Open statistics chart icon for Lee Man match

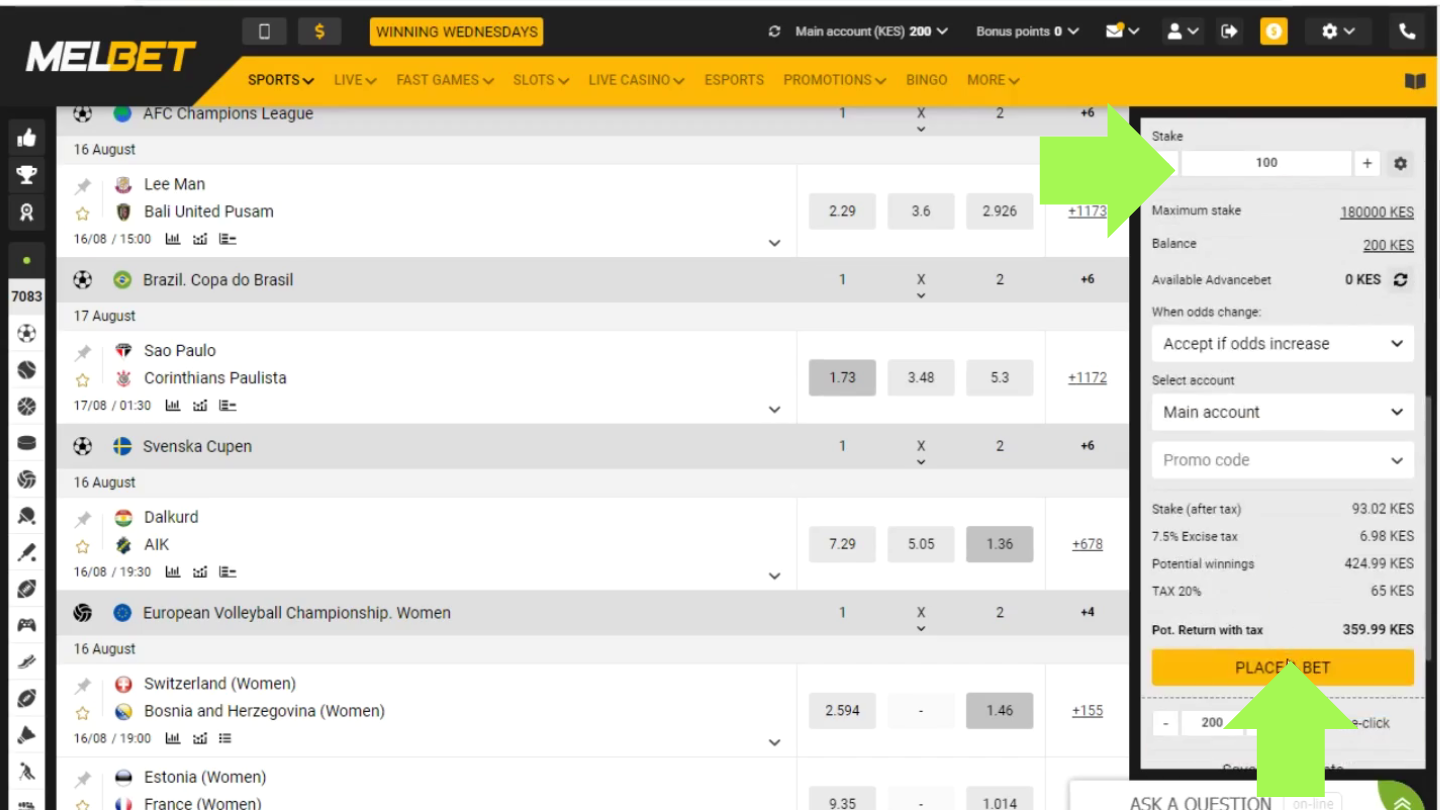[x=173, y=239]
